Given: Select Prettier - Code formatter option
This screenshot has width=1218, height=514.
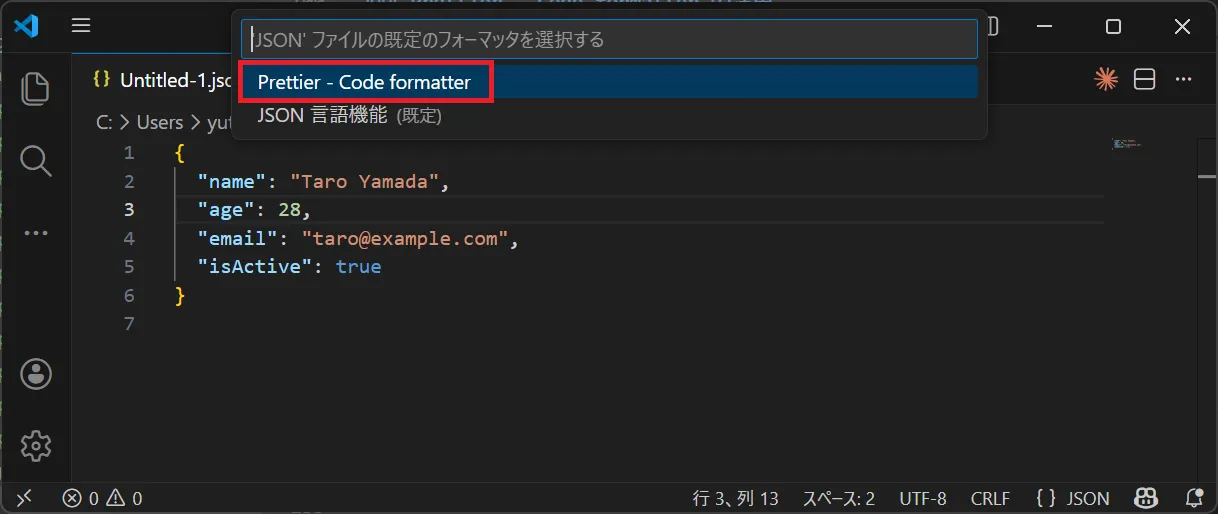Looking at the screenshot, I should pos(609,82).
